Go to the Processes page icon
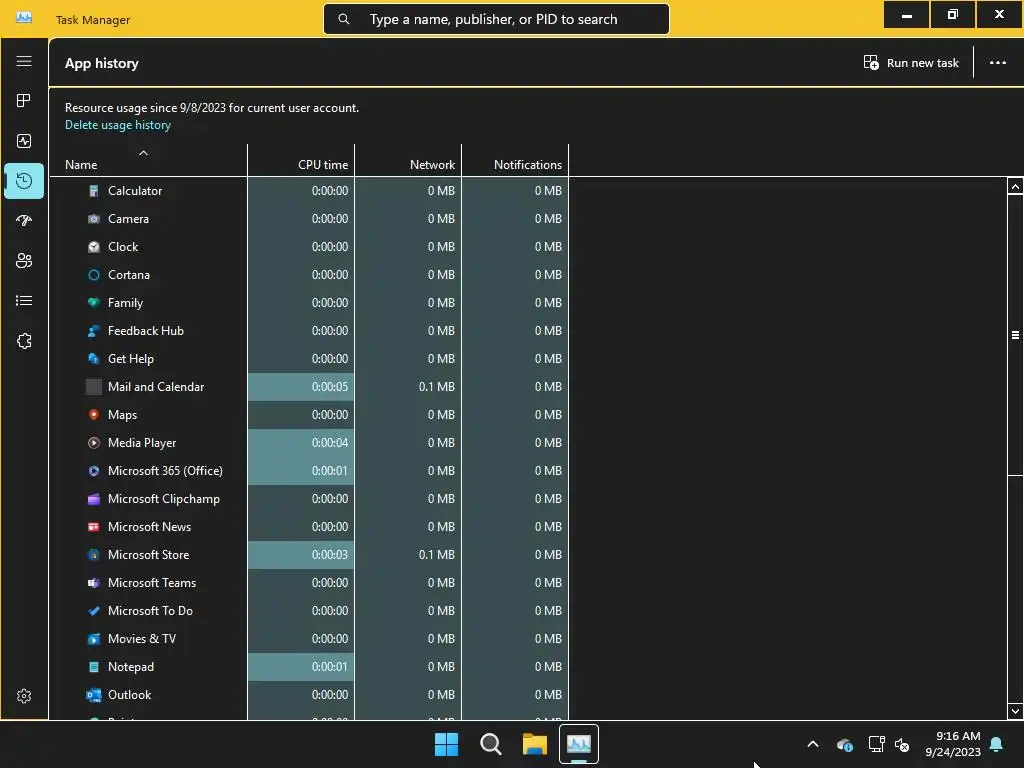The height and width of the screenshot is (768, 1024). [24, 101]
